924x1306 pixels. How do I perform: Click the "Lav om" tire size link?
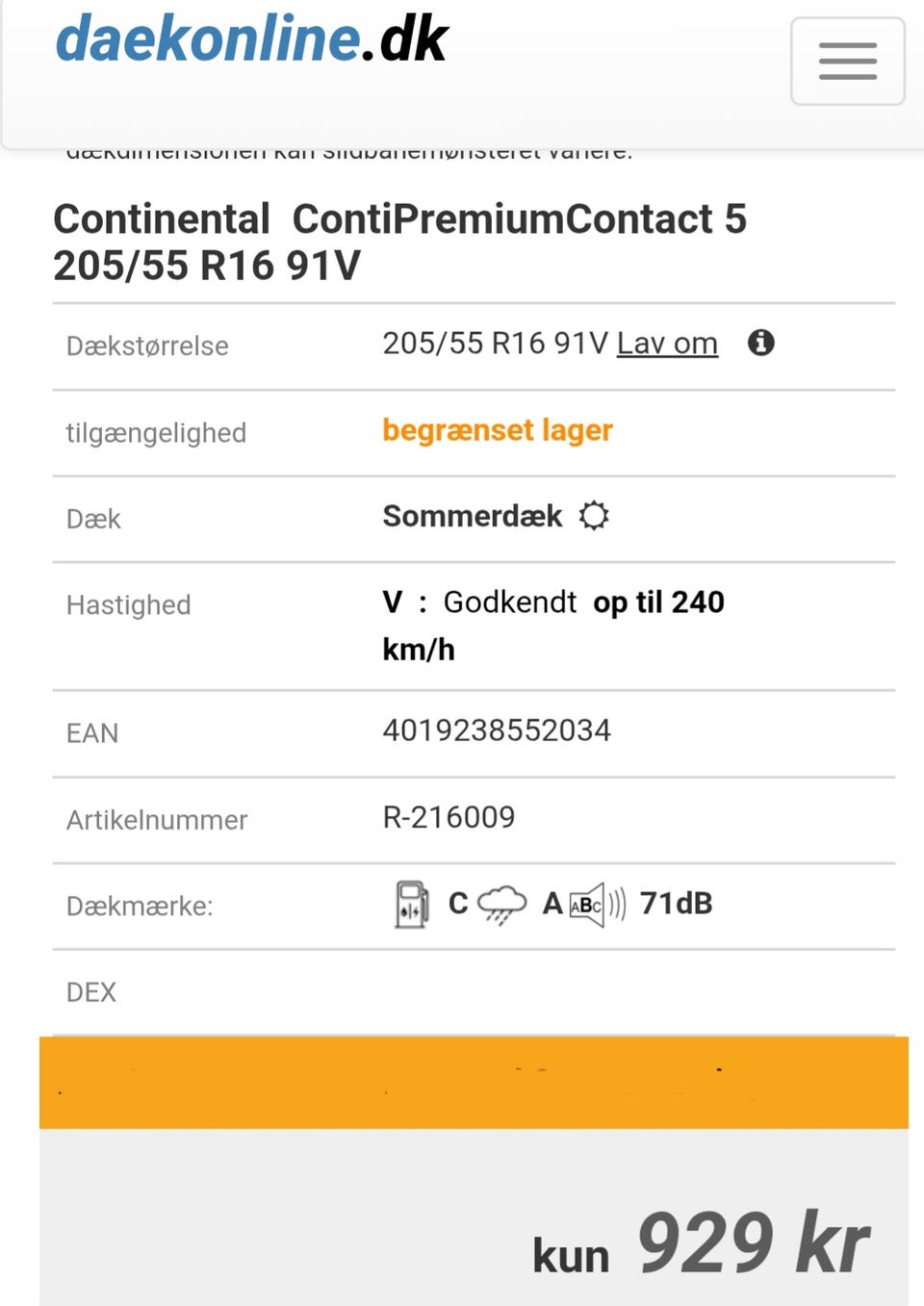point(667,344)
